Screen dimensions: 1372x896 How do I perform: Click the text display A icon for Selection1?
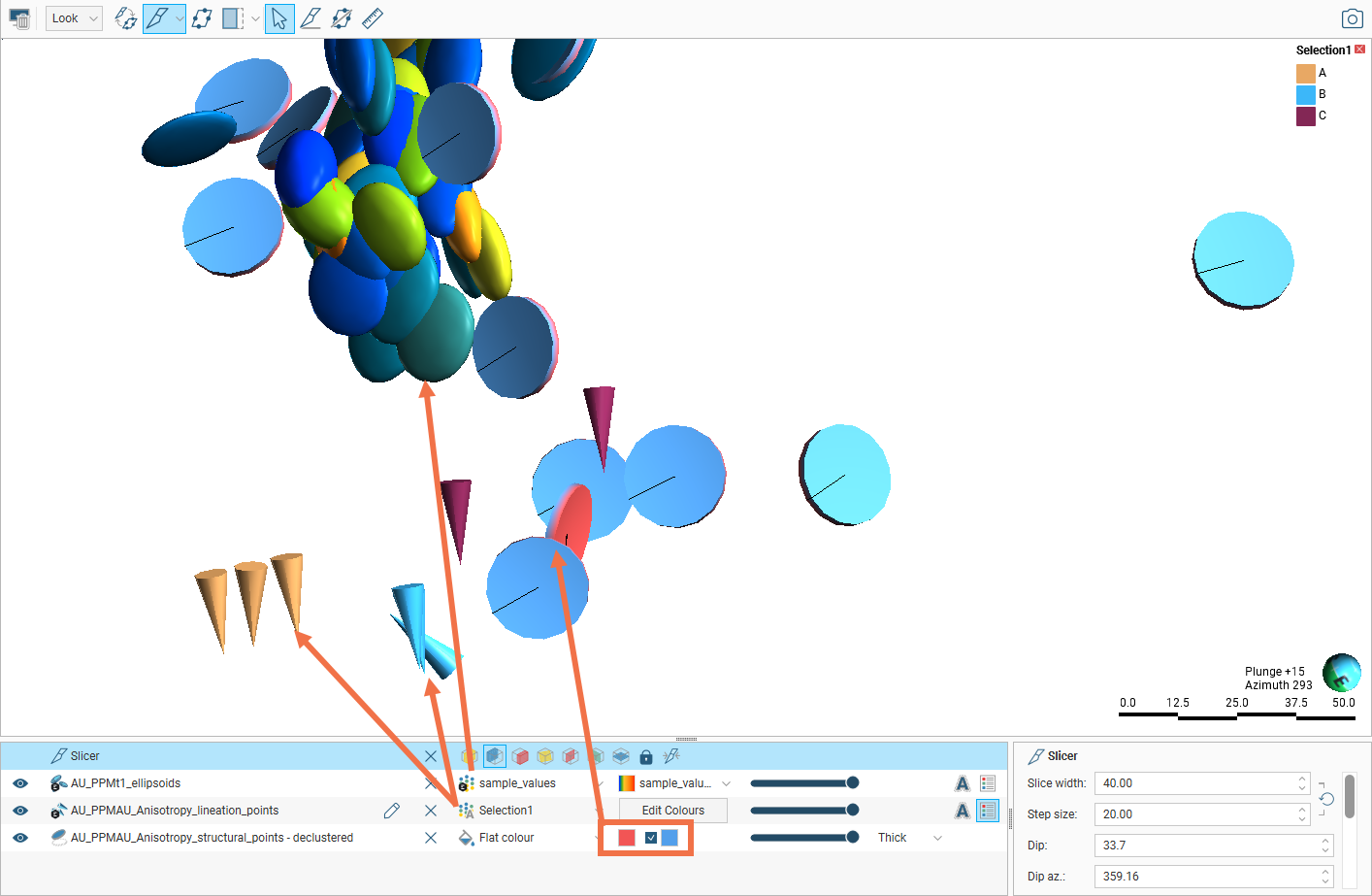[x=962, y=810]
